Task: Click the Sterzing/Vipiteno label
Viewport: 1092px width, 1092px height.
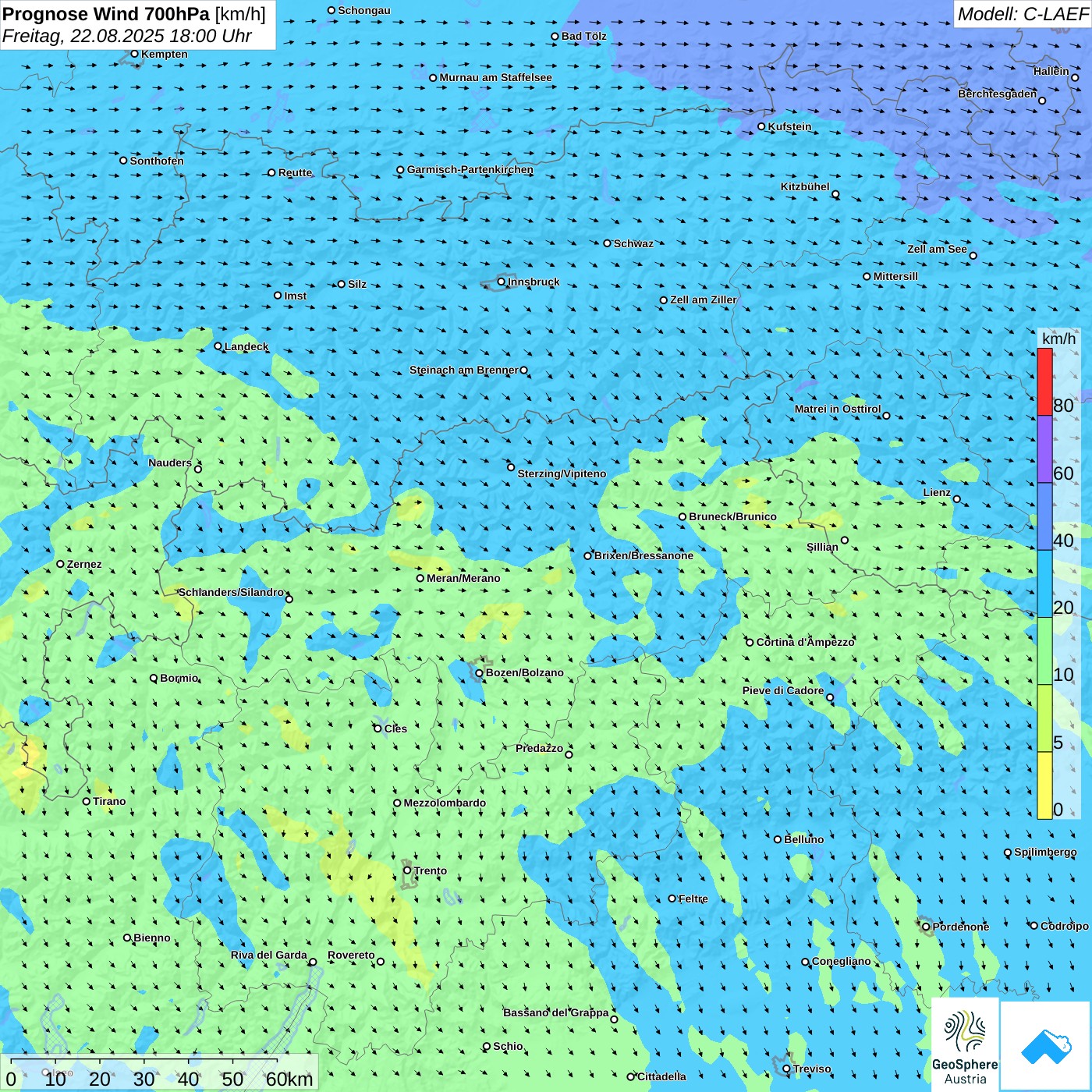Action: click(562, 473)
